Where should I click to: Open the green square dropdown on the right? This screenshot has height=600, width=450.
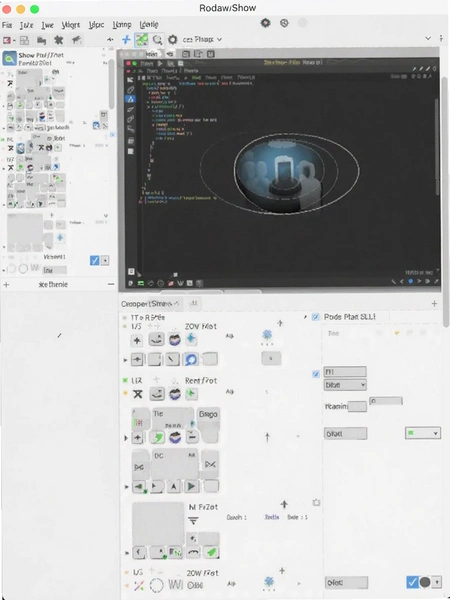click(x=422, y=433)
